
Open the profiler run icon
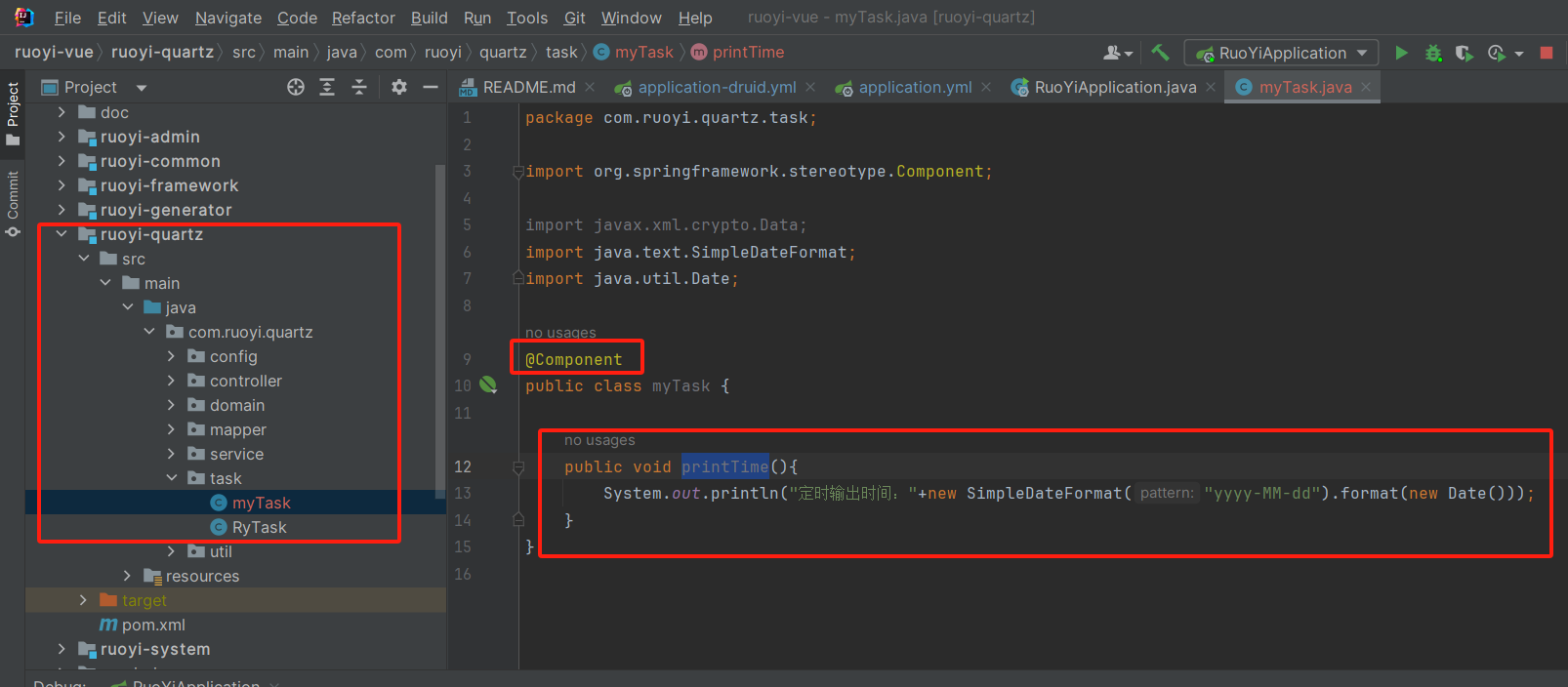coord(1496,53)
